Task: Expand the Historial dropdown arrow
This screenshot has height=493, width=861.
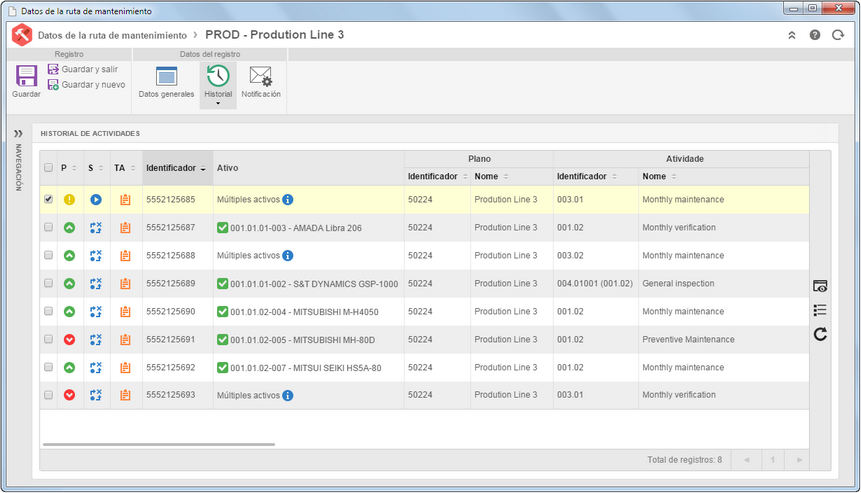Action: click(218, 104)
